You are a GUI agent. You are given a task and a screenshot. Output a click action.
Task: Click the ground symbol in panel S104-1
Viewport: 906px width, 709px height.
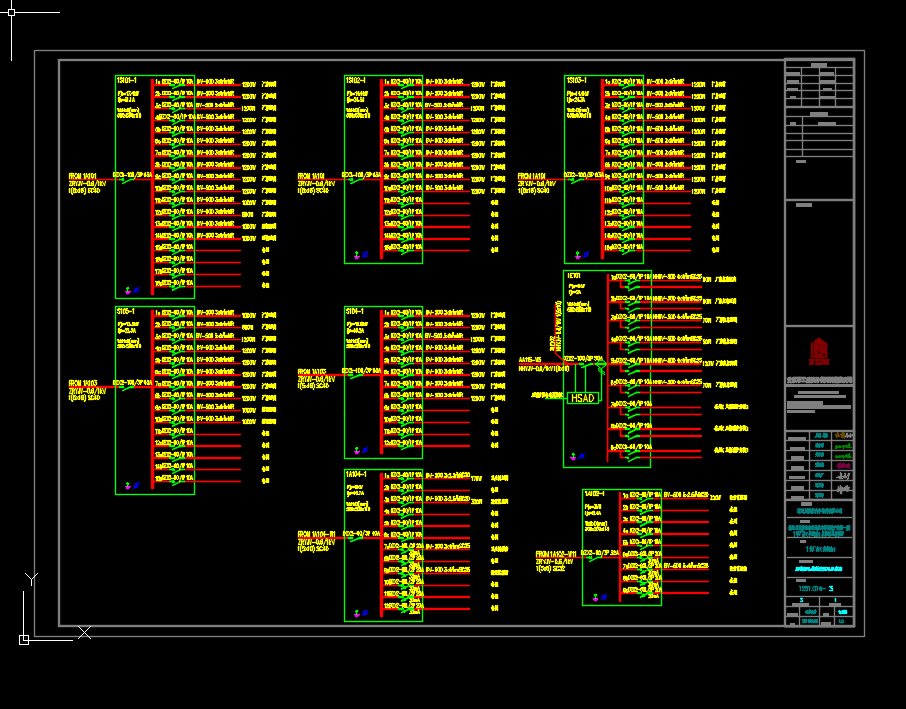click(x=357, y=450)
